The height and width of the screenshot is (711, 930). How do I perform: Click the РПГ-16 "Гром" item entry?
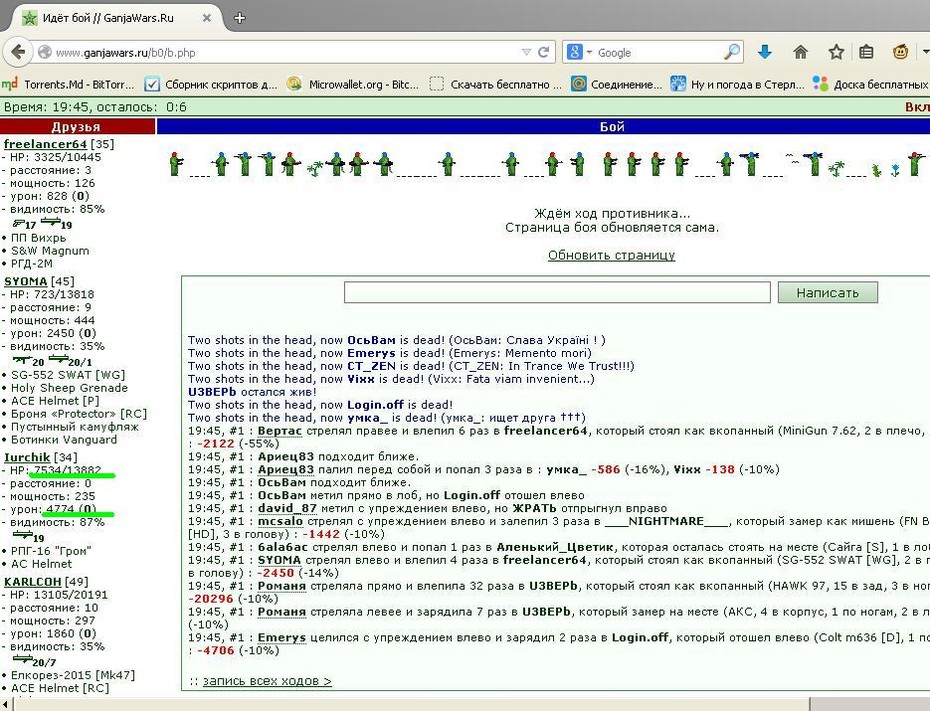[51, 551]
